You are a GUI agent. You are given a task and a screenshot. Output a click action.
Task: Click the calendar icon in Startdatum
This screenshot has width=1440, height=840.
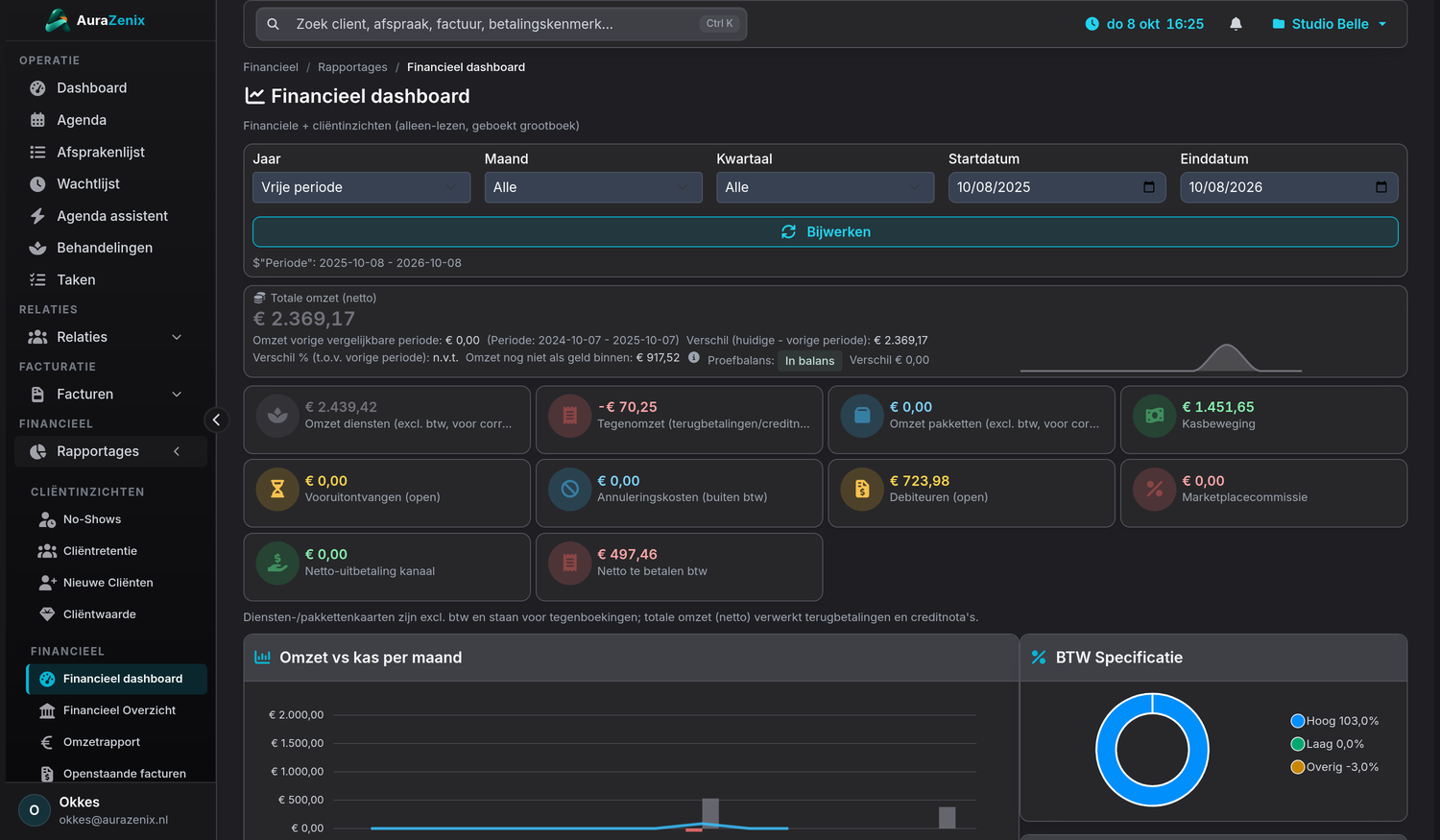click(x=1149, y=187)
